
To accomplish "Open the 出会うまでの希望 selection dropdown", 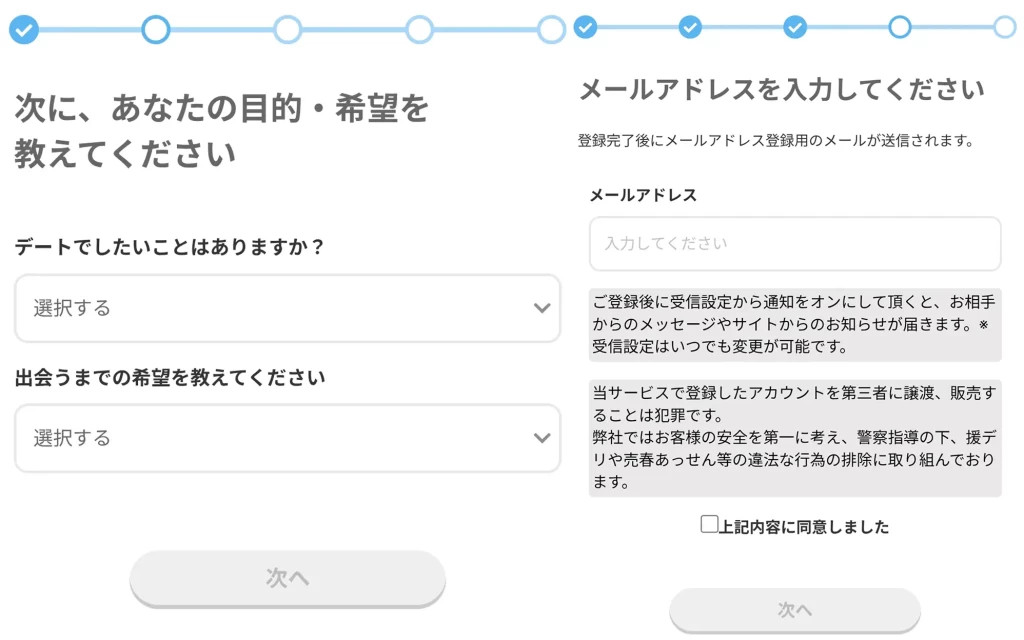I will [x=287, y=439].
